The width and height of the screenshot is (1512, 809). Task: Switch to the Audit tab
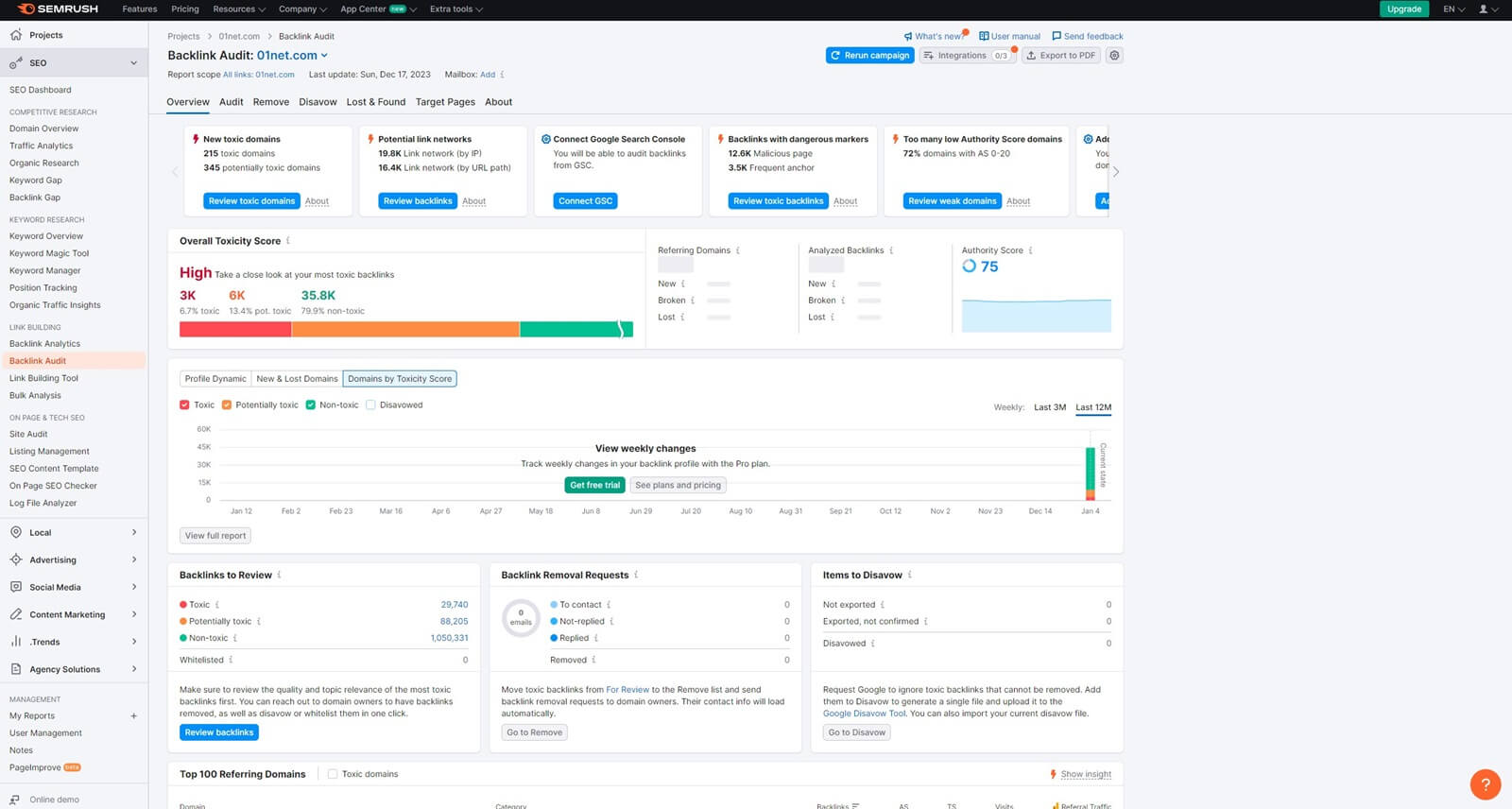(x=232, y=102)
